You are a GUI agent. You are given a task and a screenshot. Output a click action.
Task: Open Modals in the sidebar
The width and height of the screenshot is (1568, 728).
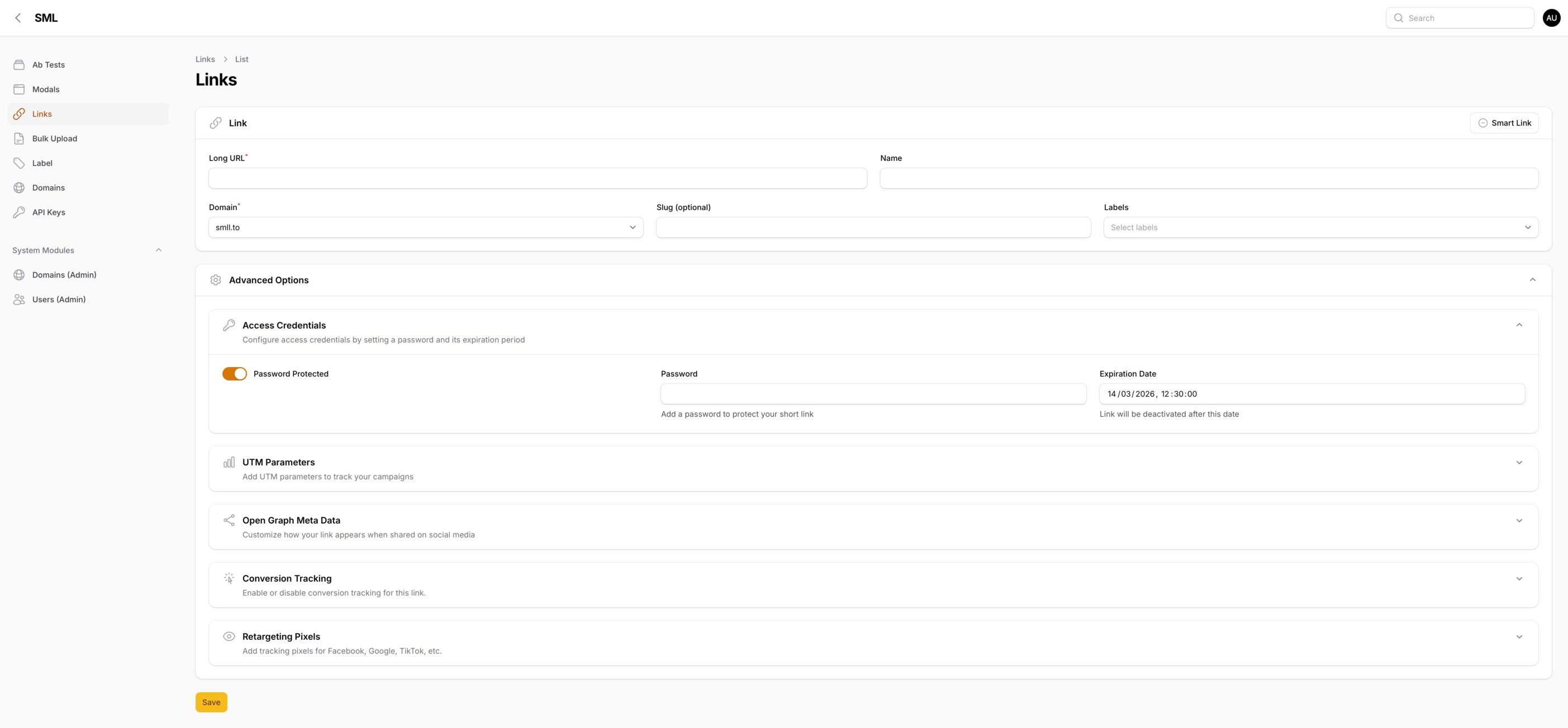pyautogui.click(x=46, y=89)
